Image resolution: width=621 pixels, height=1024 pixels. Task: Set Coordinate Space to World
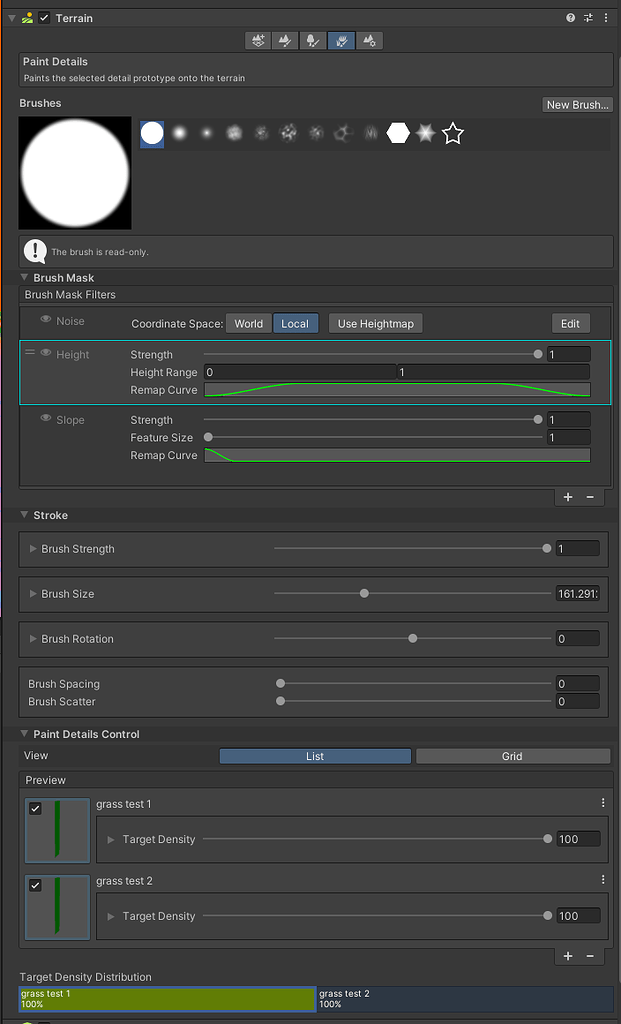(248, 323)
